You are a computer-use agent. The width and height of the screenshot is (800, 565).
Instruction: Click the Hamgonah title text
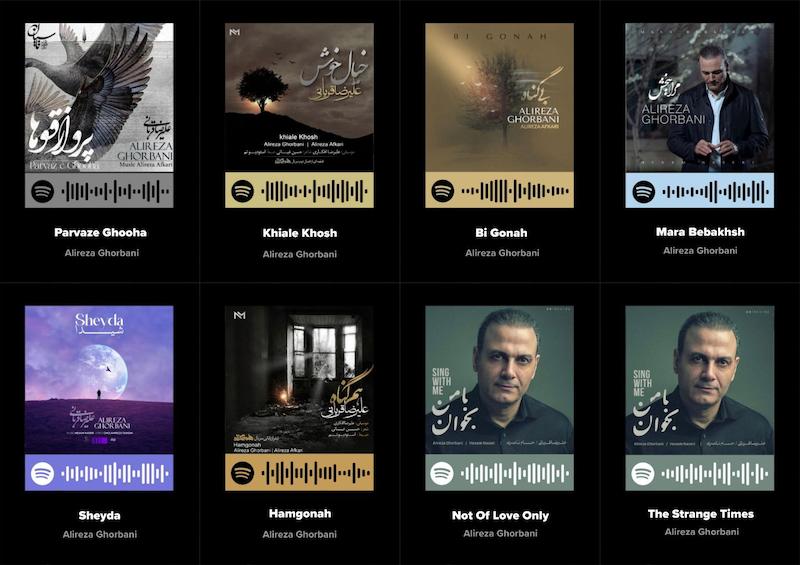pyautogui.click(x=300, y=514)
